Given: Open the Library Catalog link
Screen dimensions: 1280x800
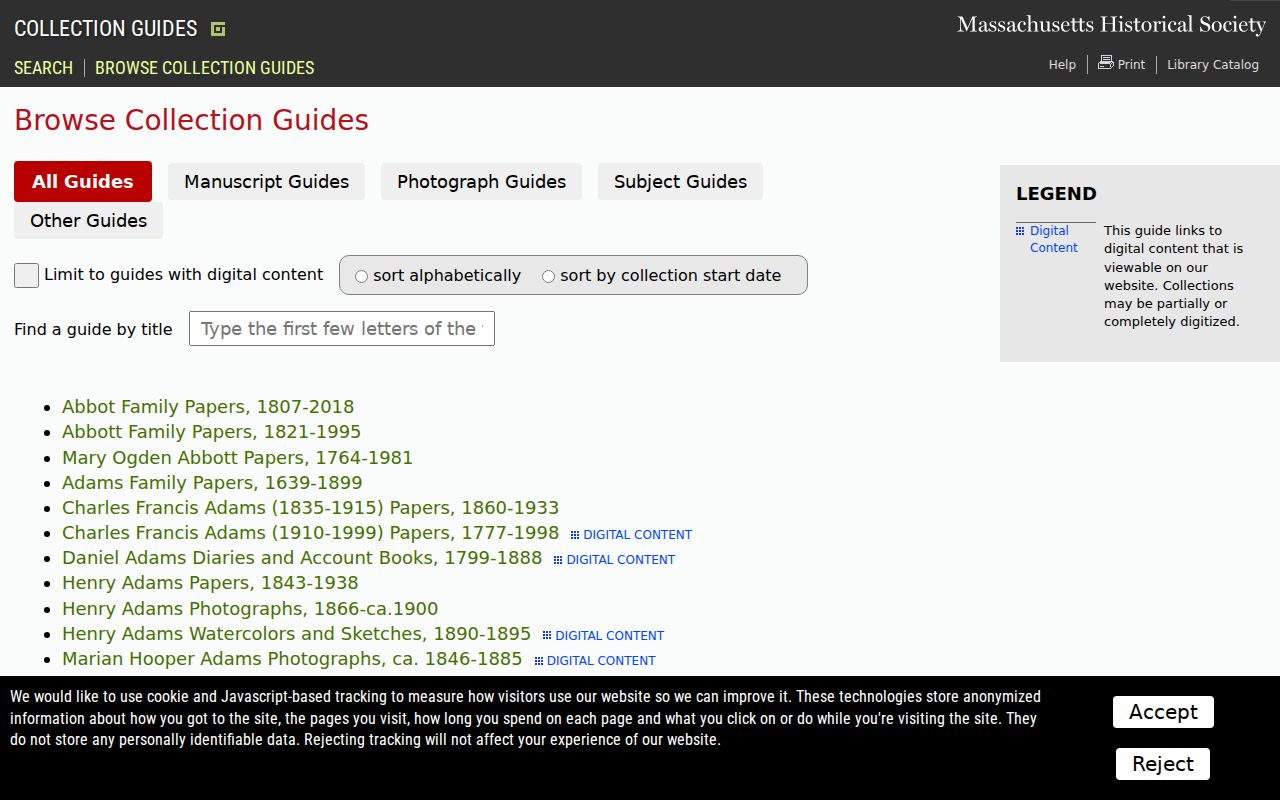Looking at the screenshot, I should (1213, 64).
